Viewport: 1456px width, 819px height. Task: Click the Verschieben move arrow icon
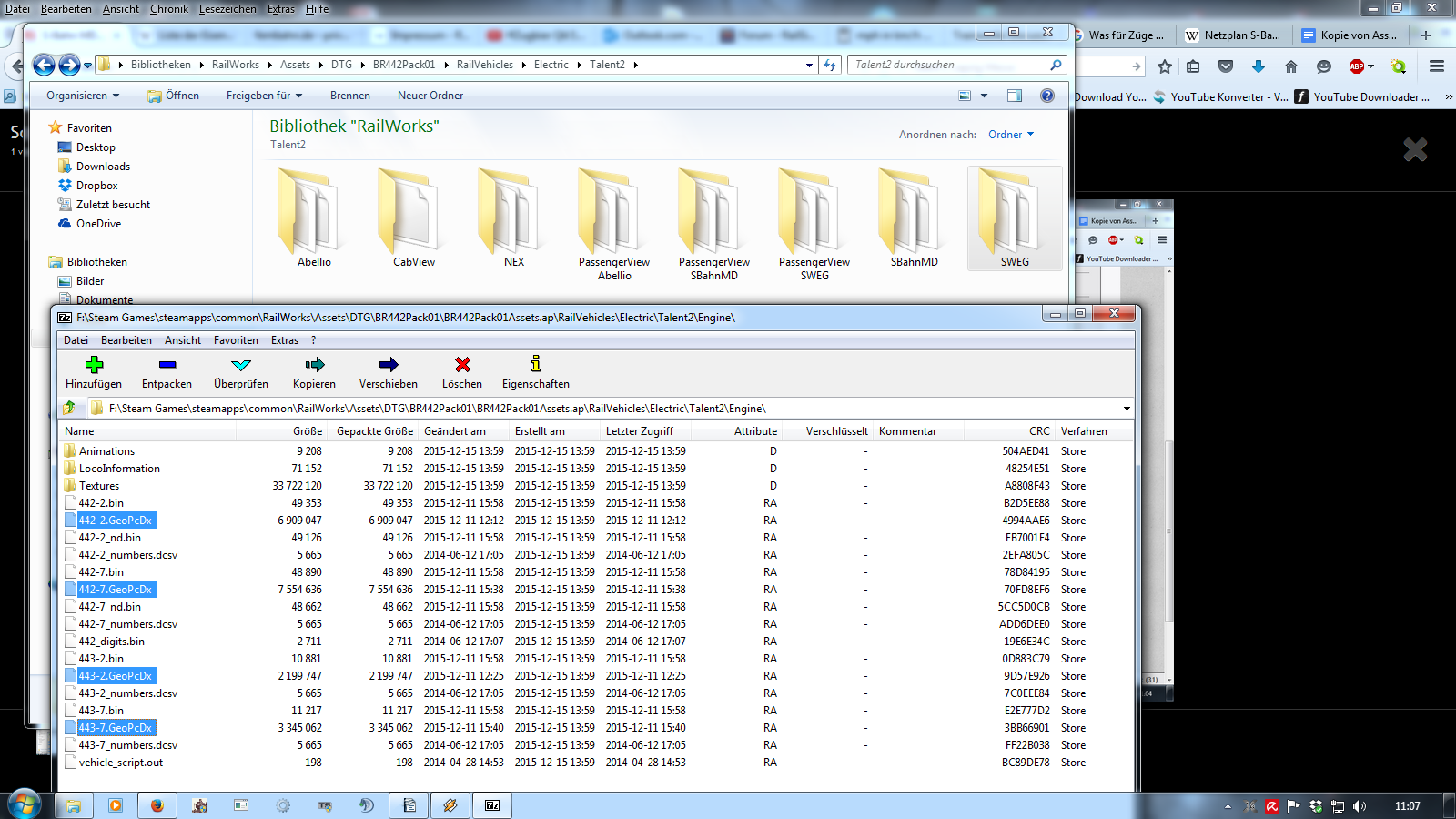pos(389,365)
